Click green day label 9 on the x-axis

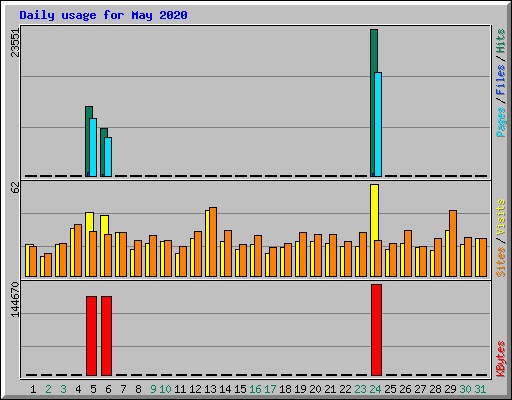point(153,389)
